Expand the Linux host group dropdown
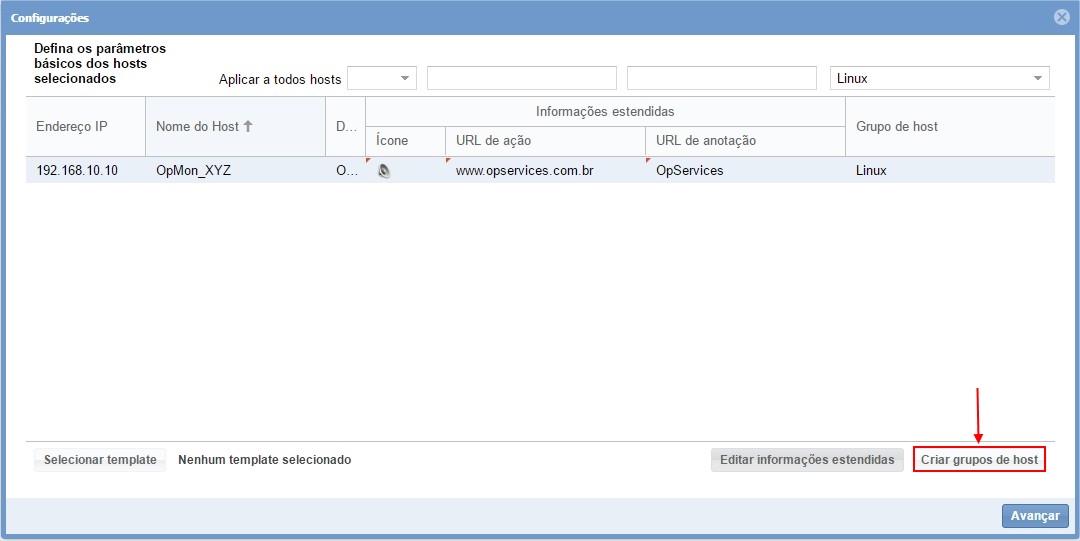 [x=1037, y=78]
